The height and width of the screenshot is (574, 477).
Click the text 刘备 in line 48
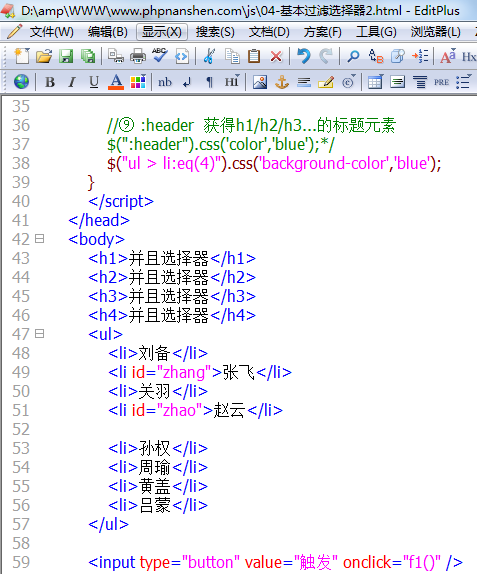coord(154,353)
